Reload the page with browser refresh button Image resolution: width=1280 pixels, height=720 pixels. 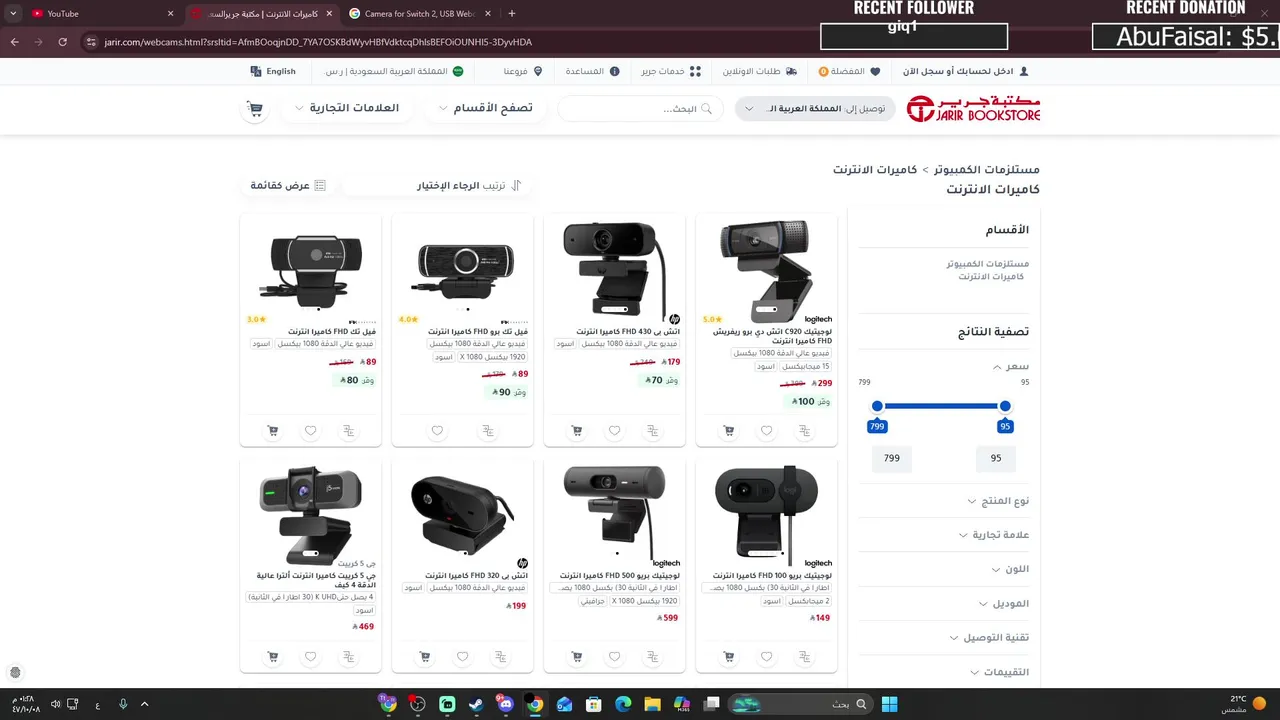tap(62, 42)
